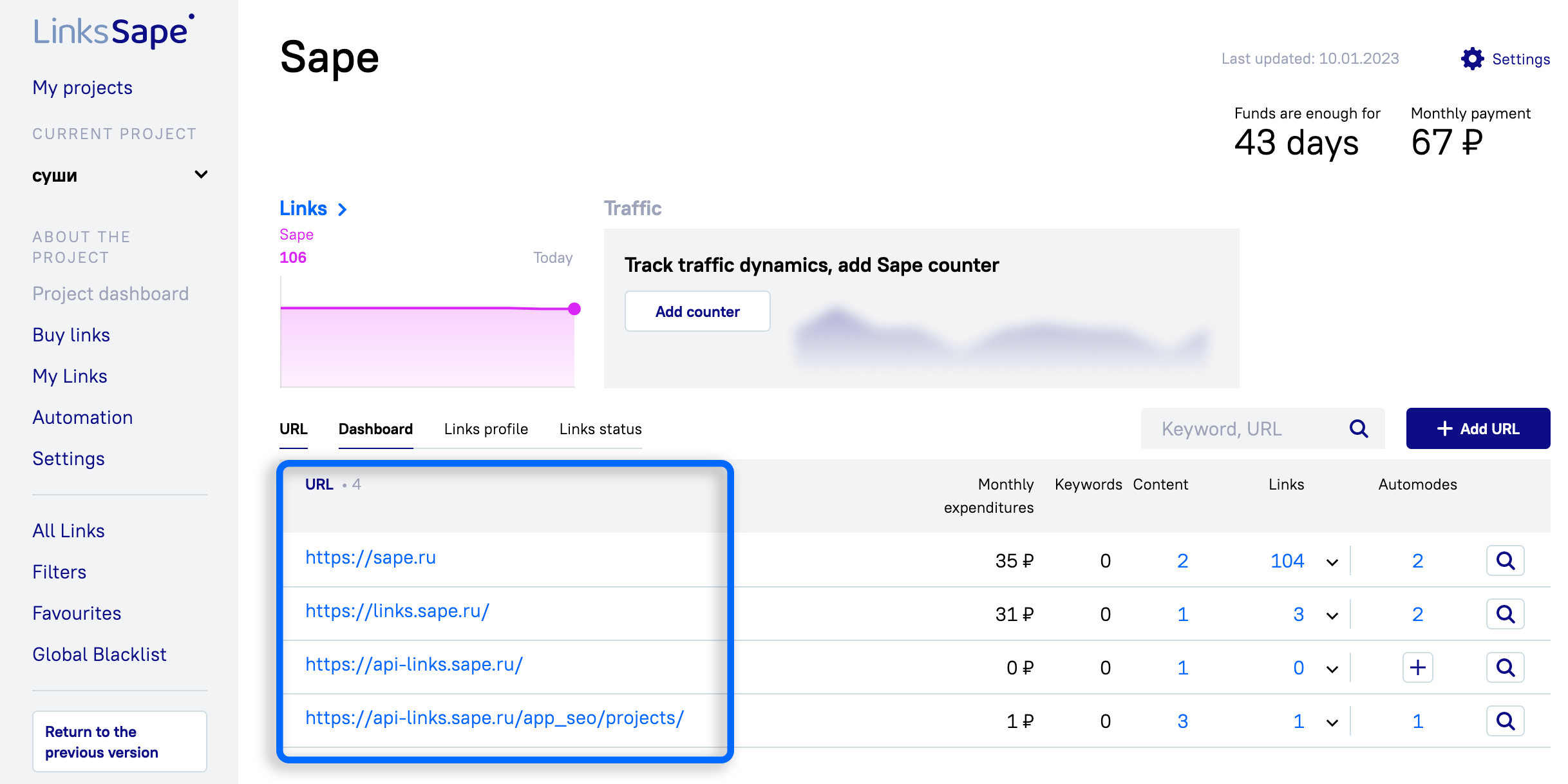Click Sape legend label on Links chart
This screenshot has width=1568, height=784.
[x=296, y=234]
